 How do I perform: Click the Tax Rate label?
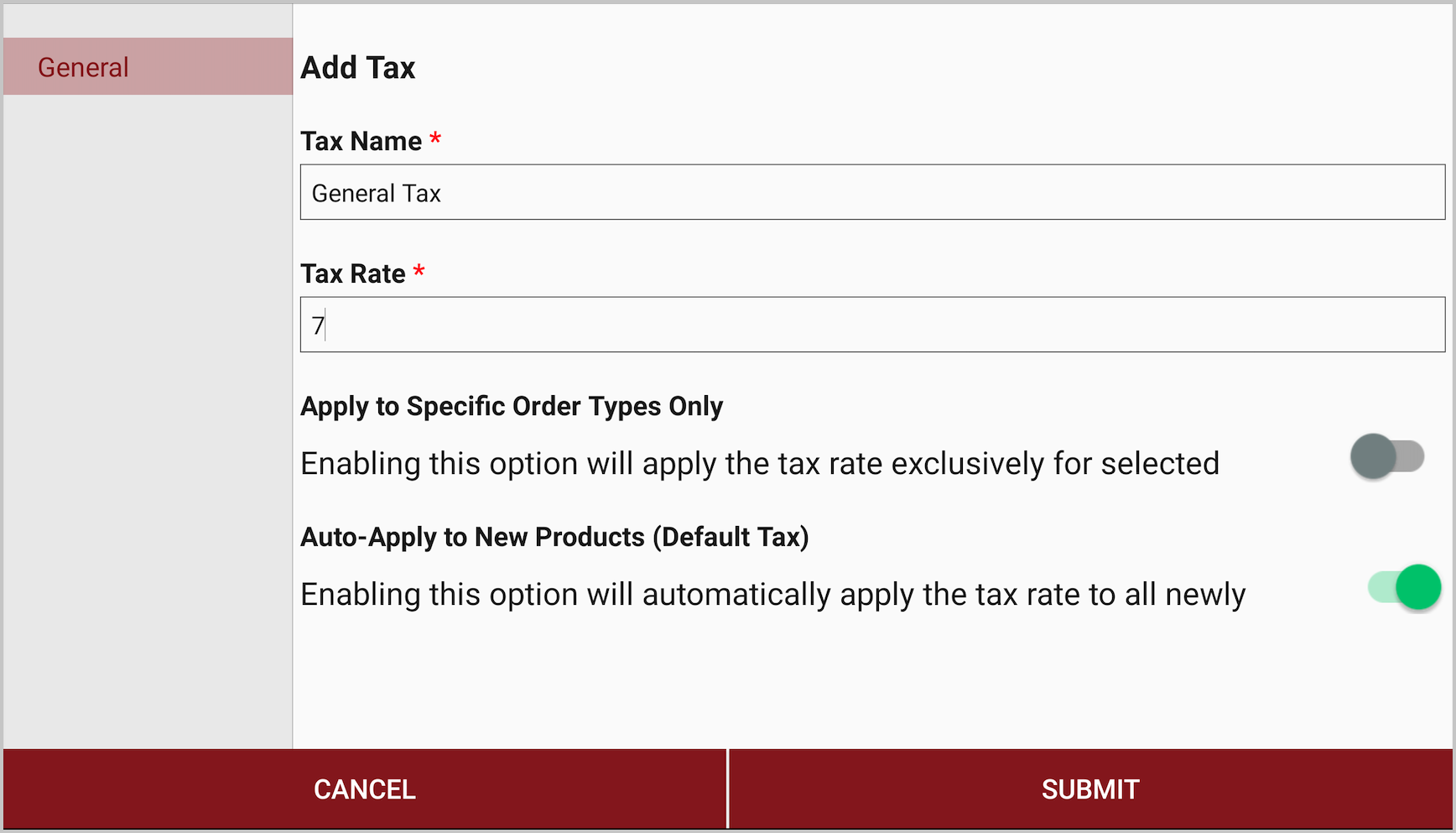tap(353, 273)
